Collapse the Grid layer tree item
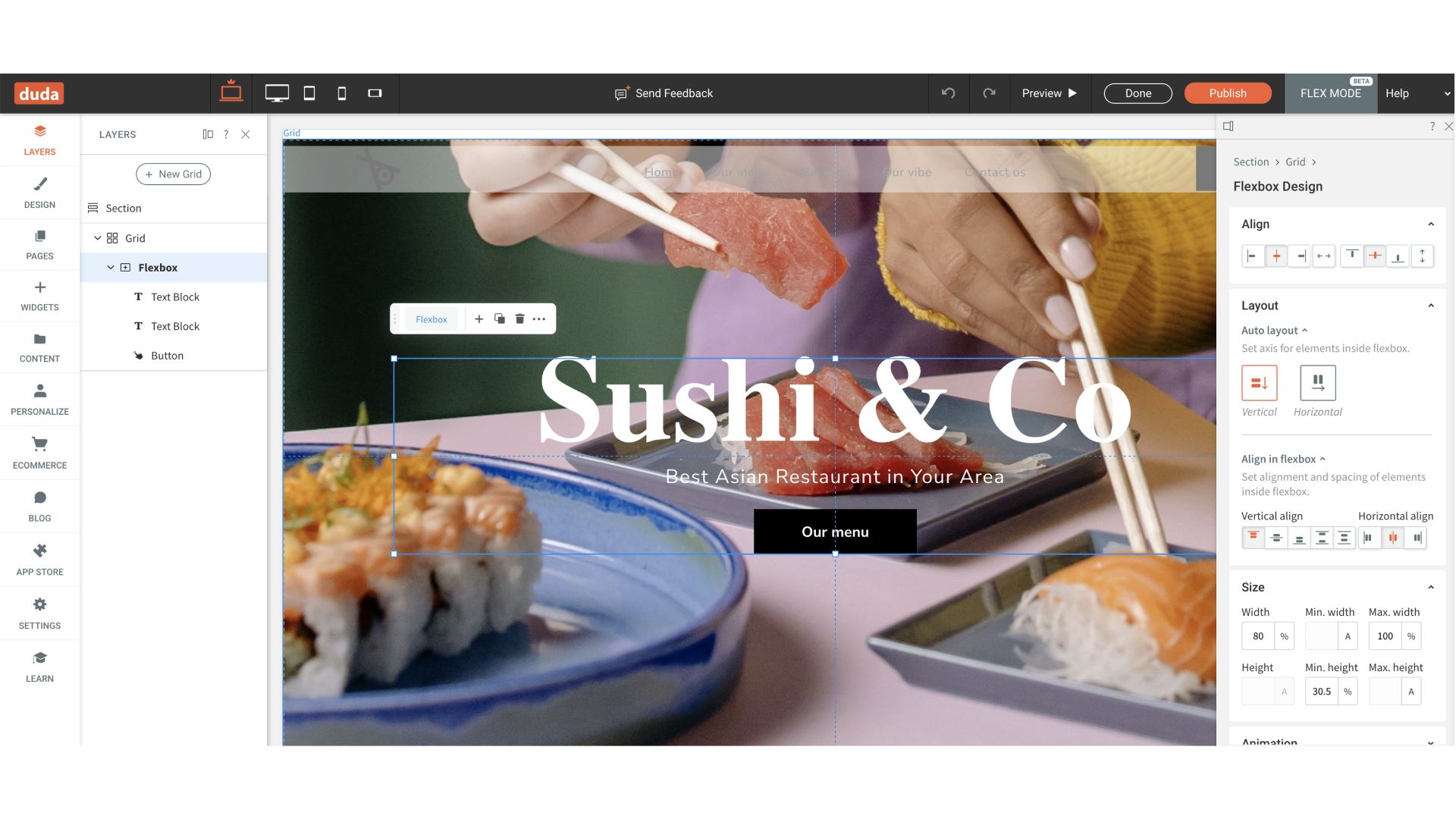This screenshot has width=1456, height=819. point(97,238)
